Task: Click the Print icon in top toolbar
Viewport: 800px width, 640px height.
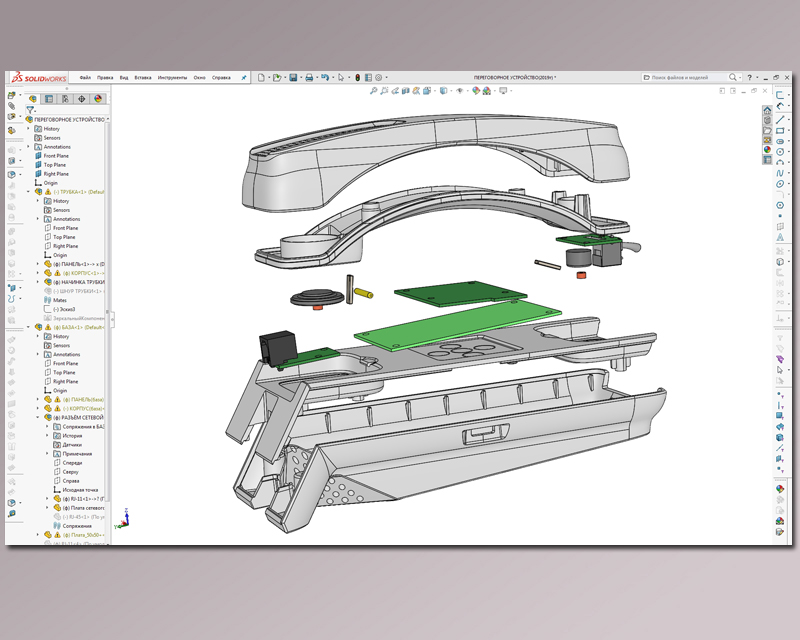Action: tap(309, 77)
